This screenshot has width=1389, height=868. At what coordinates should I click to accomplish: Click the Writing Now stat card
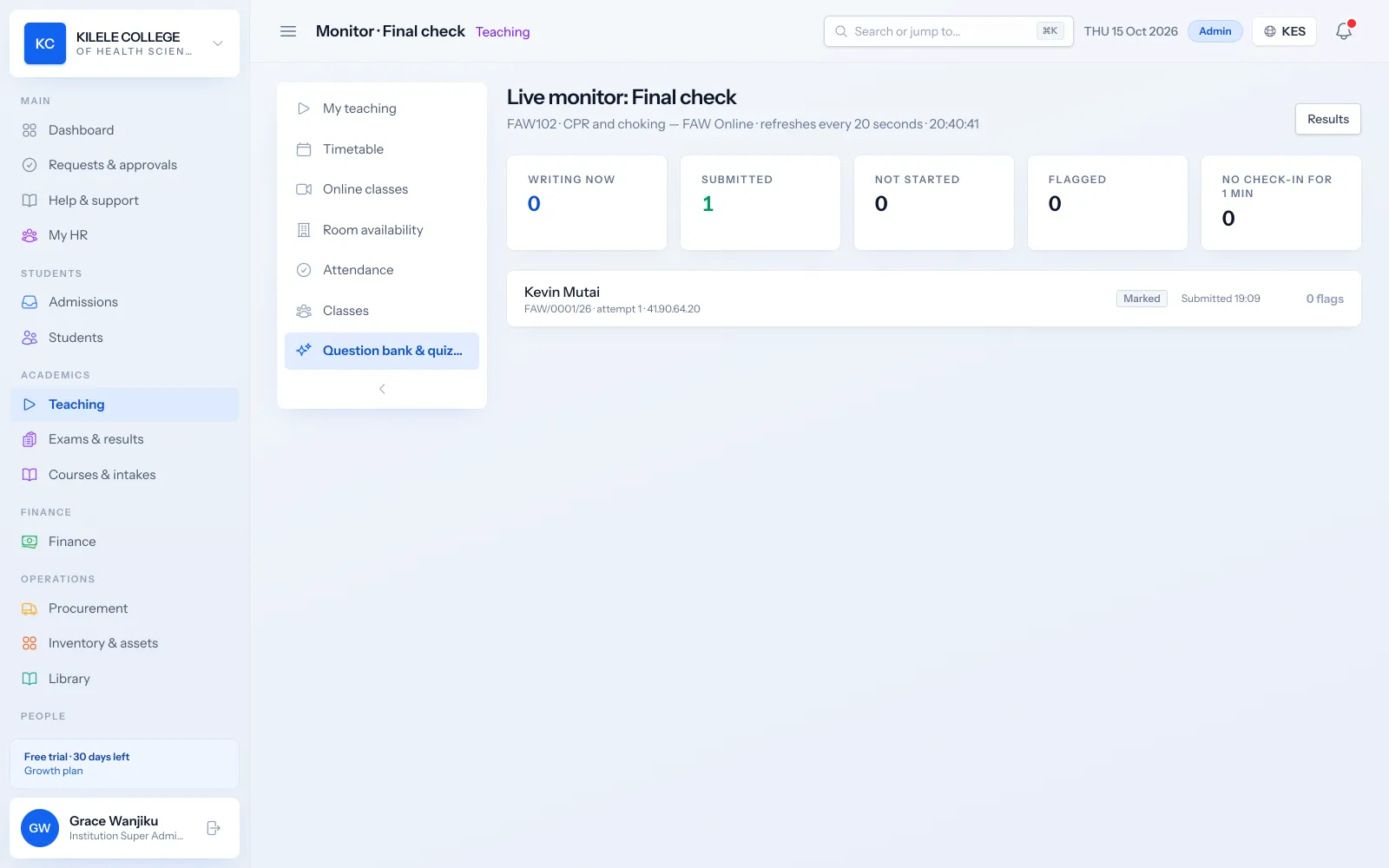pos(587,202)
